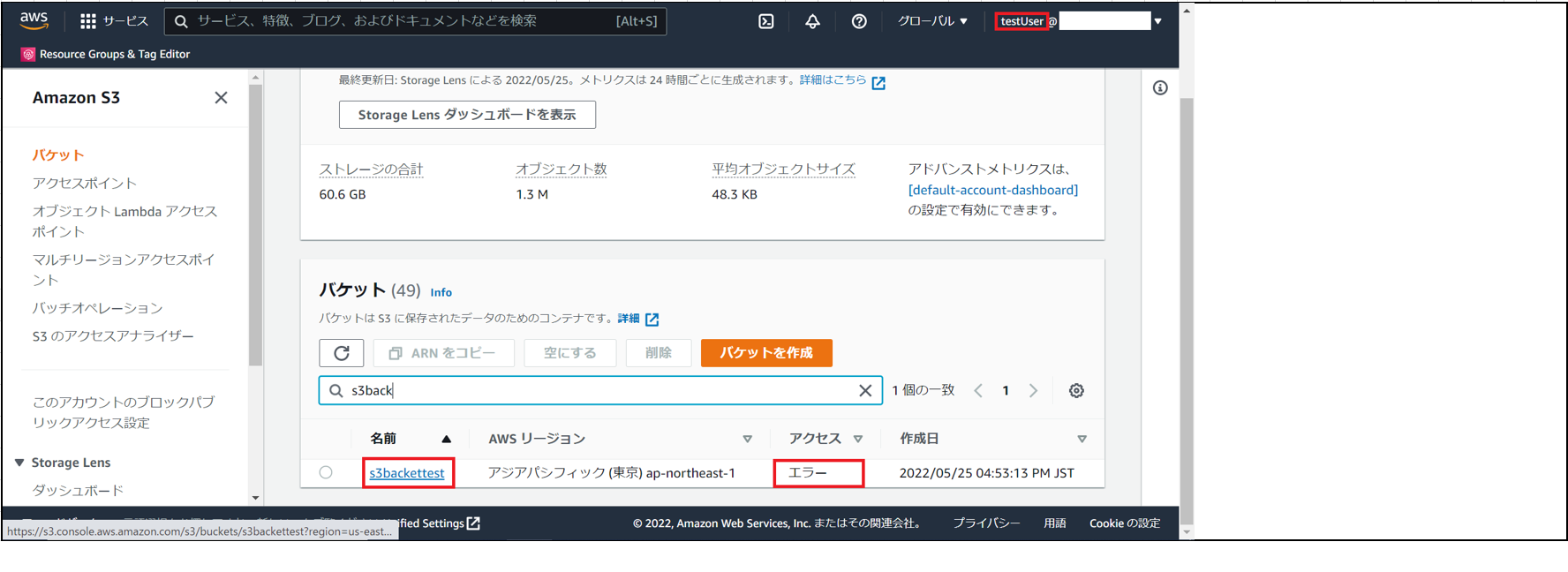Open external link icon beside 詳細
Image resolution: width=1568 pixels, height=572 pixels.
point(652,320)
